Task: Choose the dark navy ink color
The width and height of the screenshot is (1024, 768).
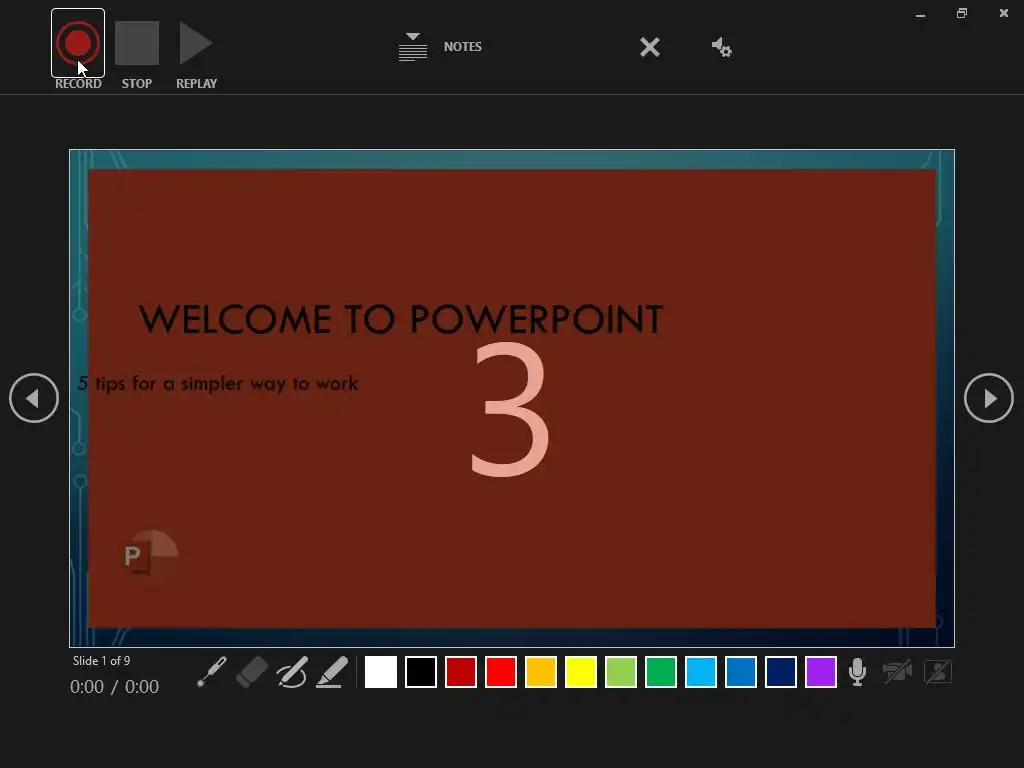Action: point(780,672)
